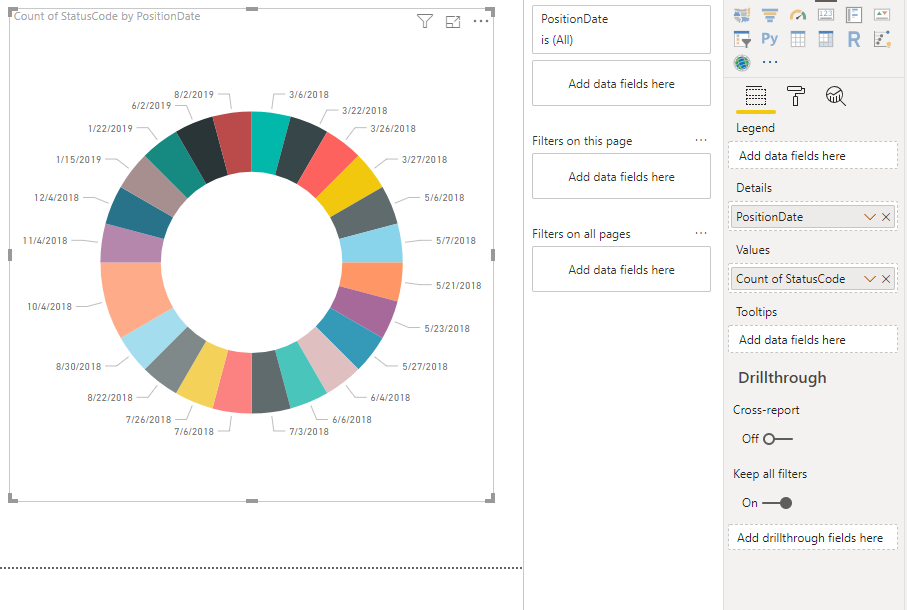Screen dimensions: 907x610
Task: Select the 3/6/2018 teal donut slice
Action: coord(268,142)
